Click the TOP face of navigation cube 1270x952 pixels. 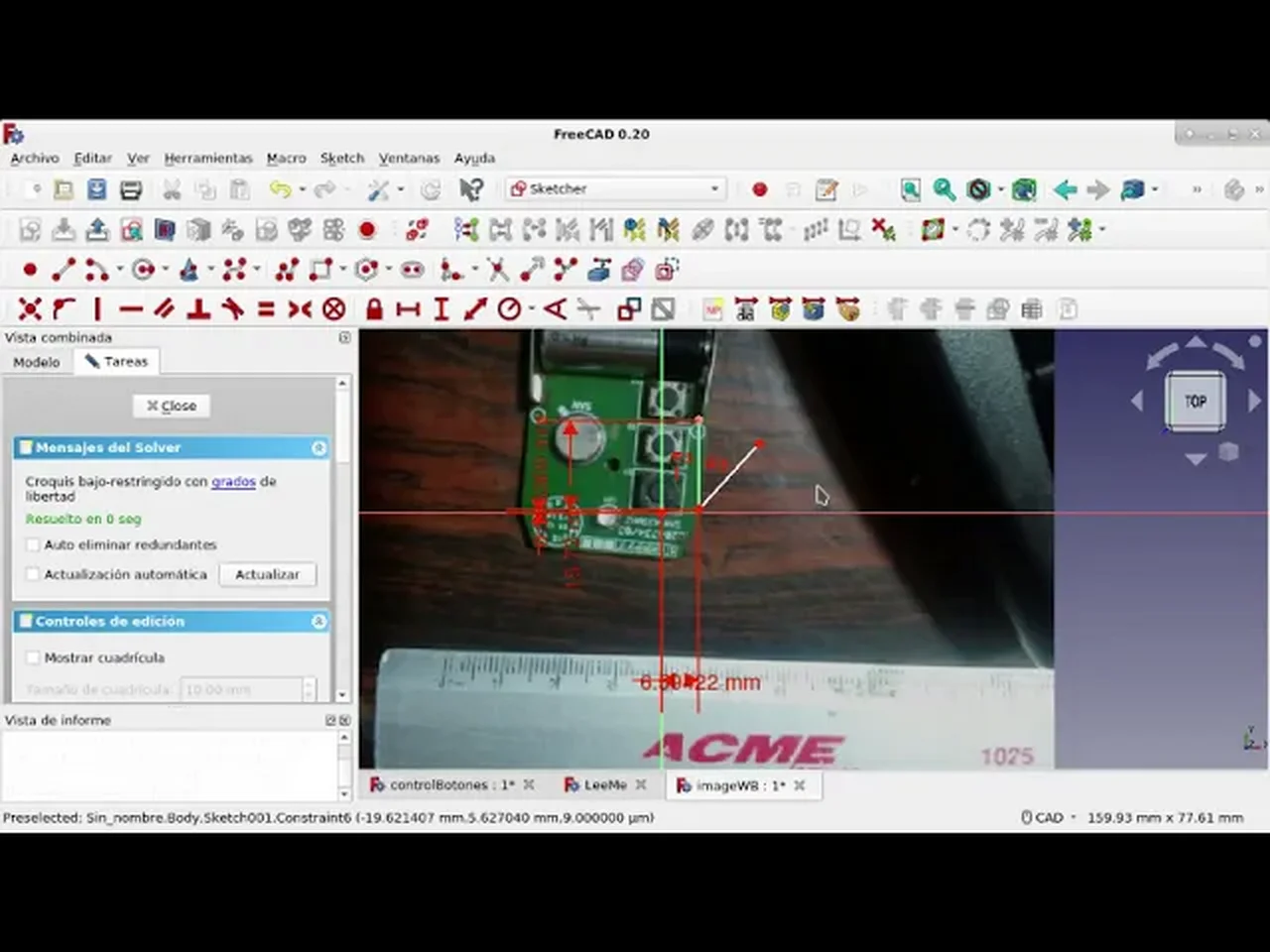1195,402
